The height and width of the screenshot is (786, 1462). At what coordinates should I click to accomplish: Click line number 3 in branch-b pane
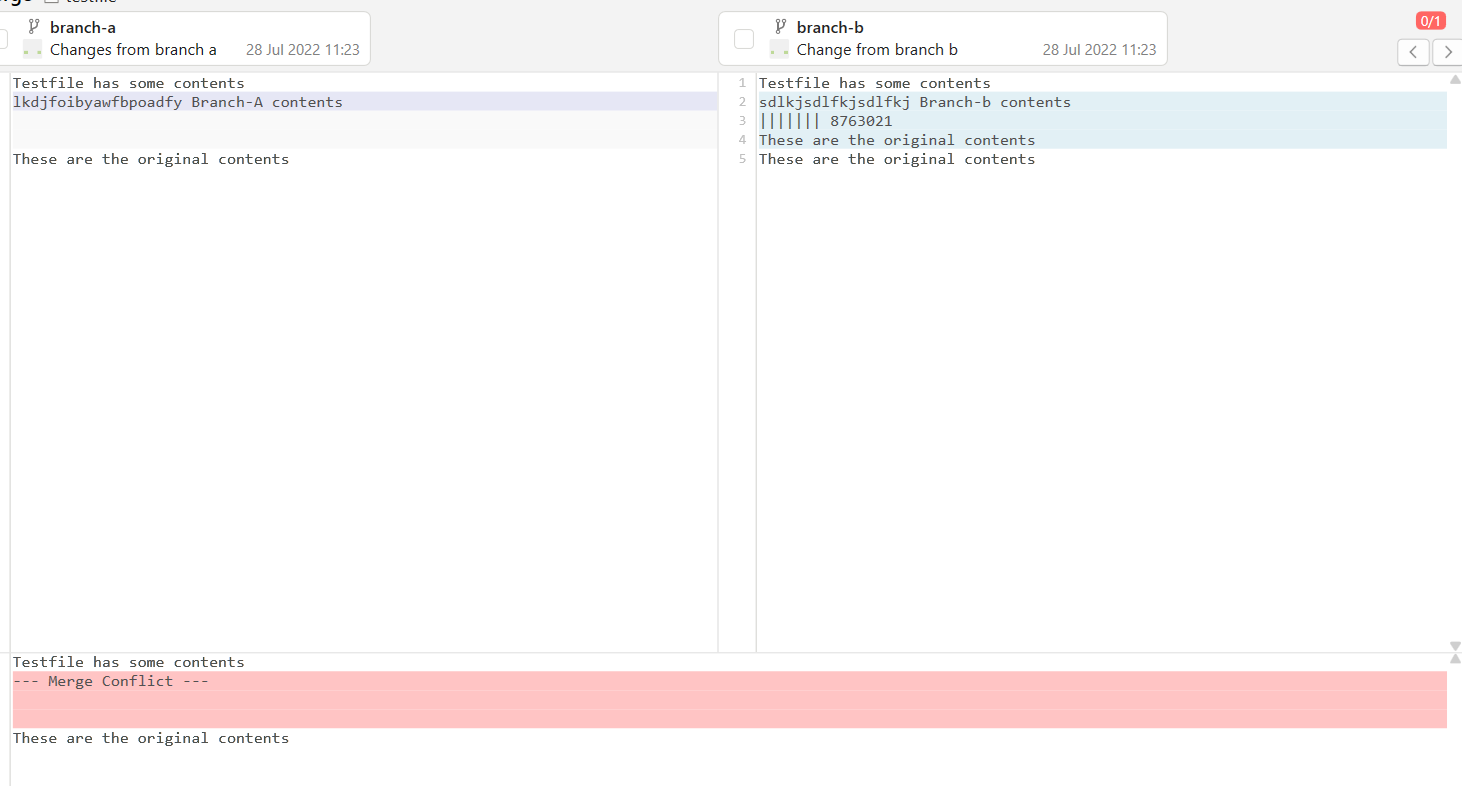point(742,120)
